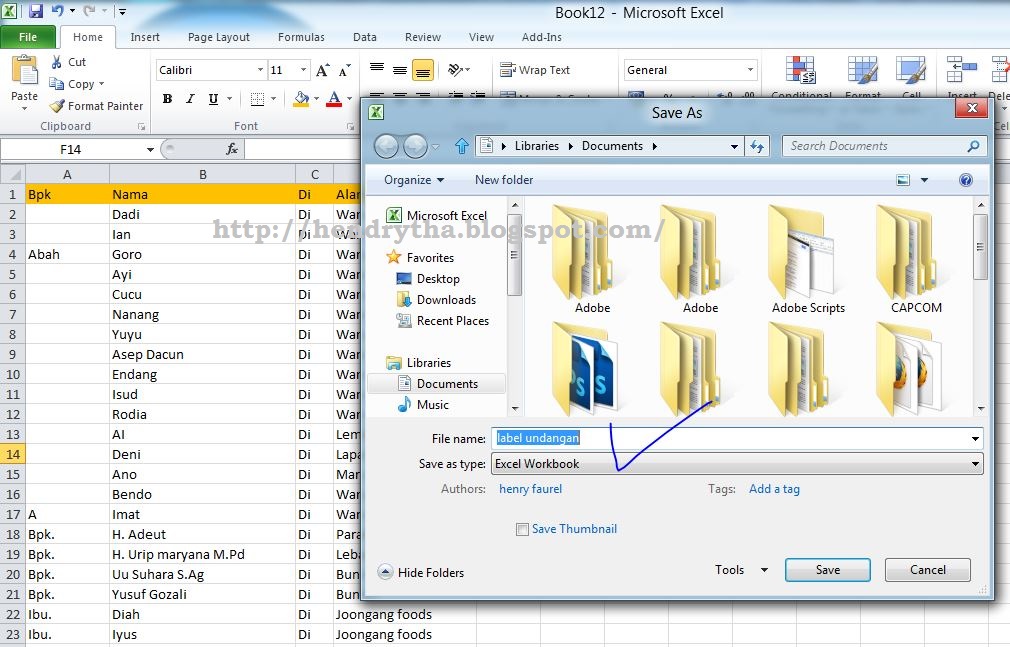Click Forward arrow in Save As dialog
Image resolution: width=1010 pixels, height=647 pixels.
pyautogui.click(x=415, y=146)
